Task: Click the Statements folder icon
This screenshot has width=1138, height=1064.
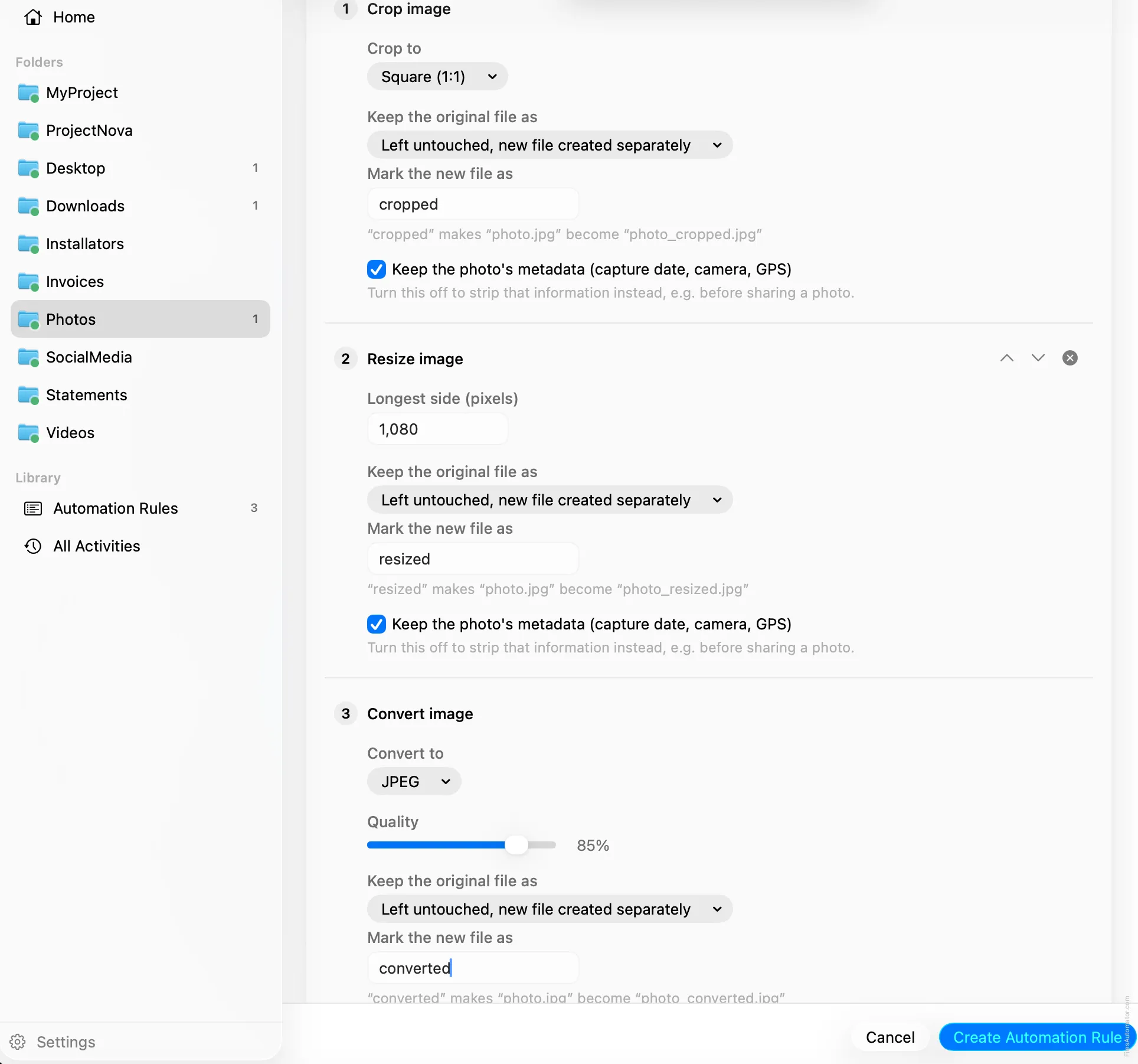Action: click(x=28, y=395)
